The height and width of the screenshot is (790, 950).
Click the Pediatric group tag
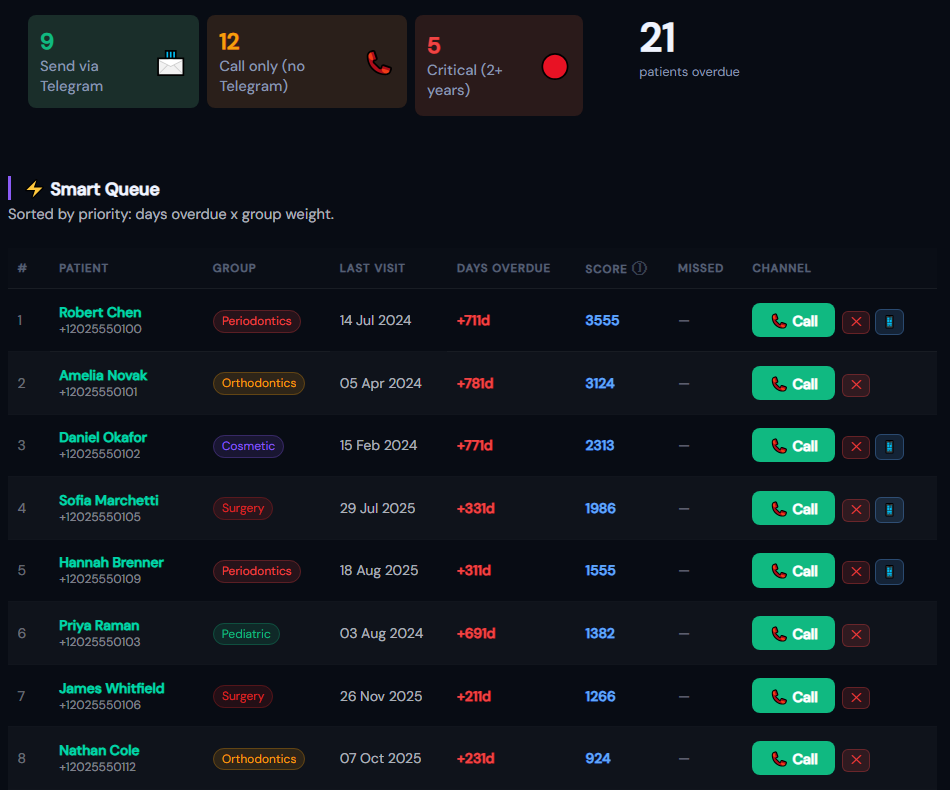point(246,634)
